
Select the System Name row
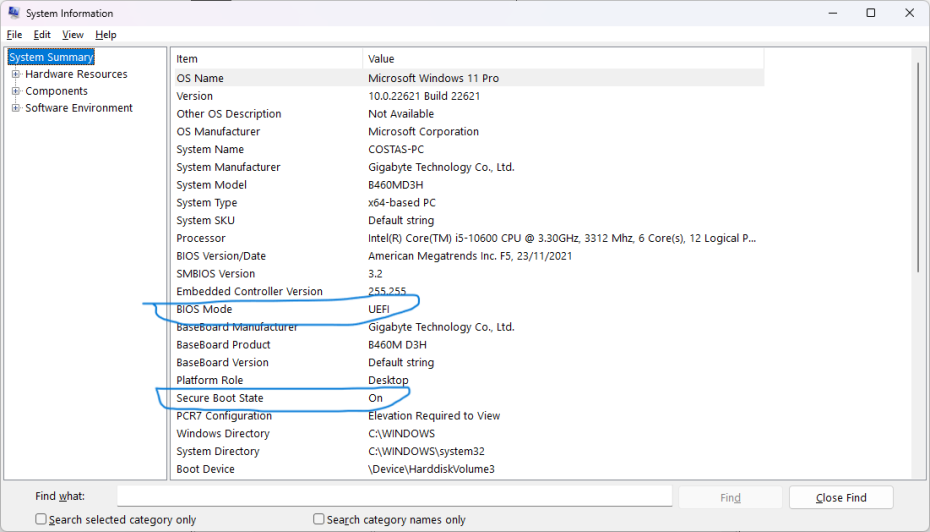(468, 149)
